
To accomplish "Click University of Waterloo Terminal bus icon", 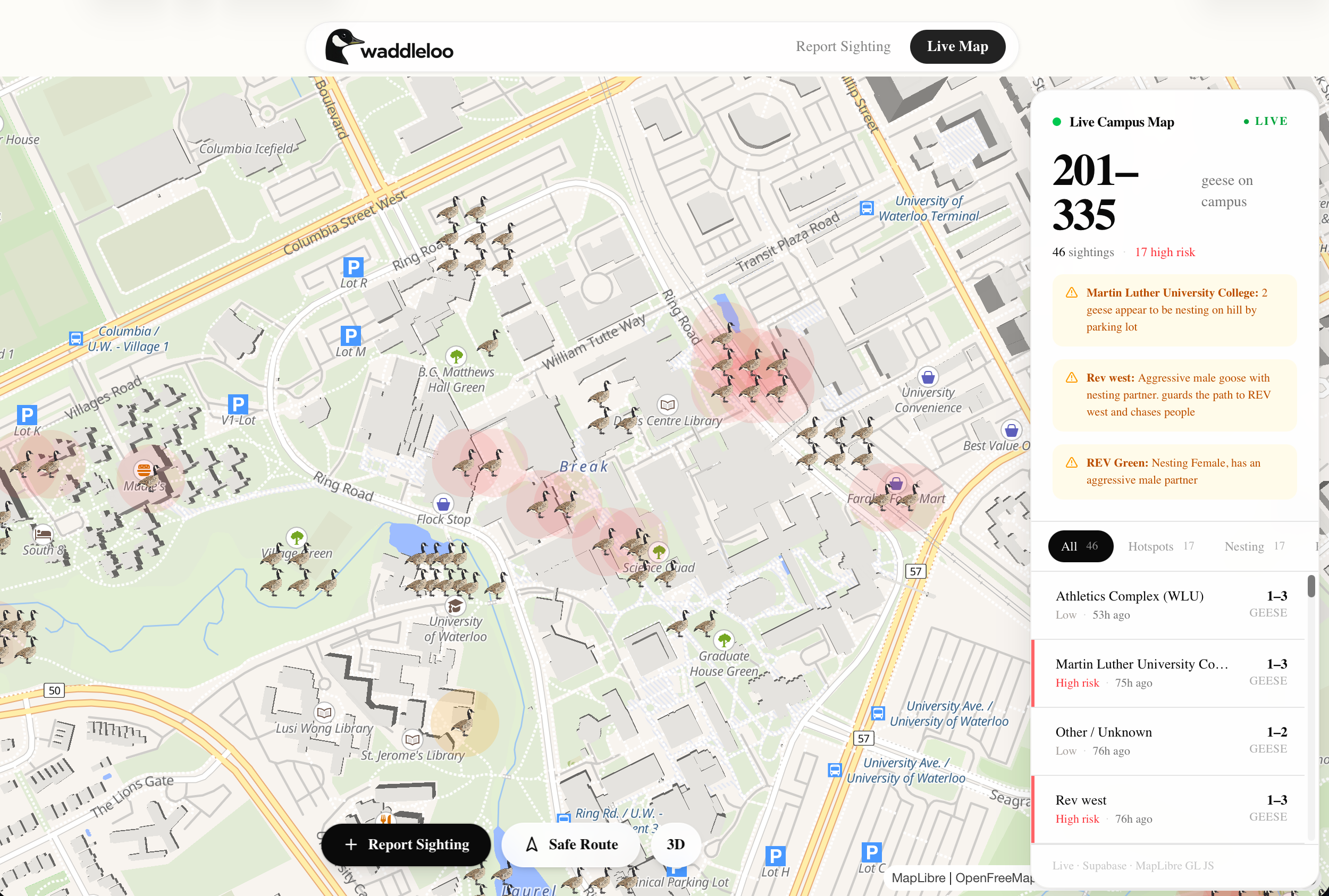I will click(867, 208).
